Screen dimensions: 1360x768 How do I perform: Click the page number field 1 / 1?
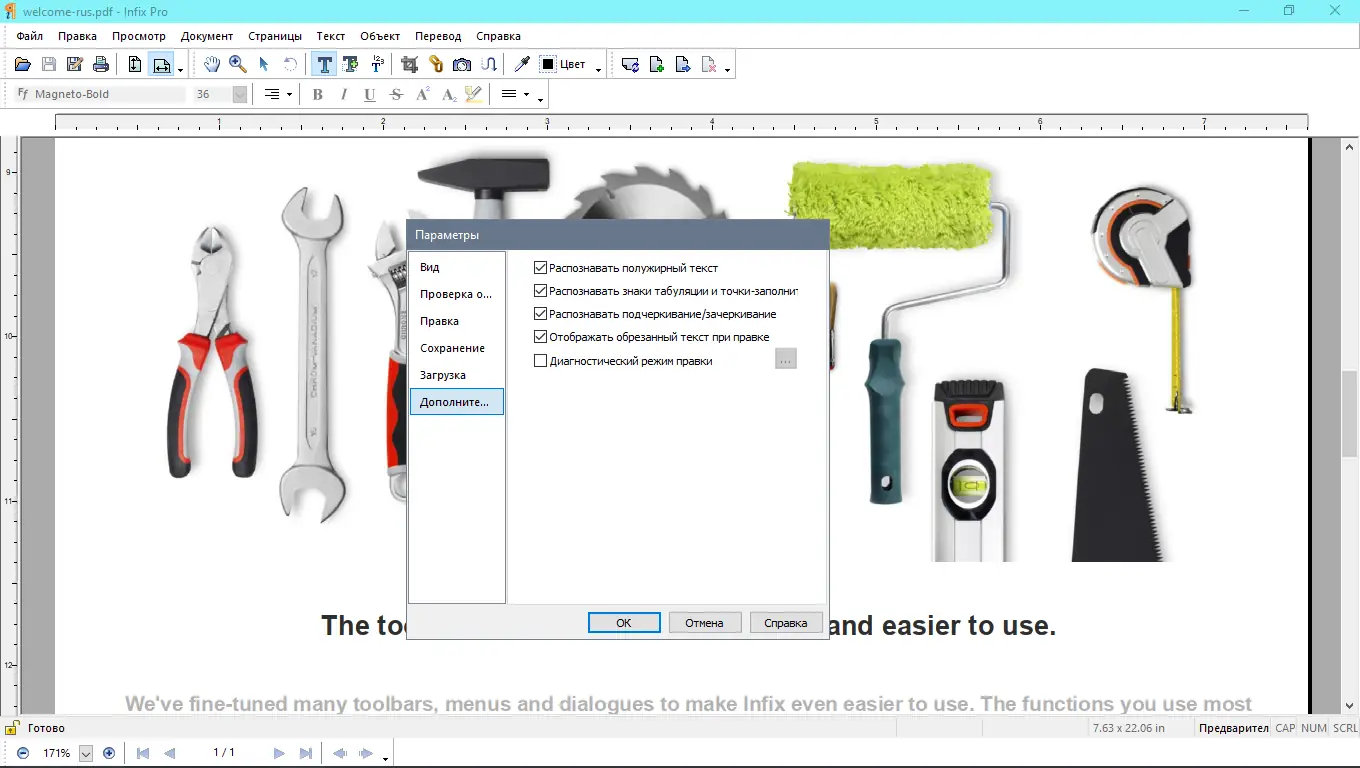(224, 753)
